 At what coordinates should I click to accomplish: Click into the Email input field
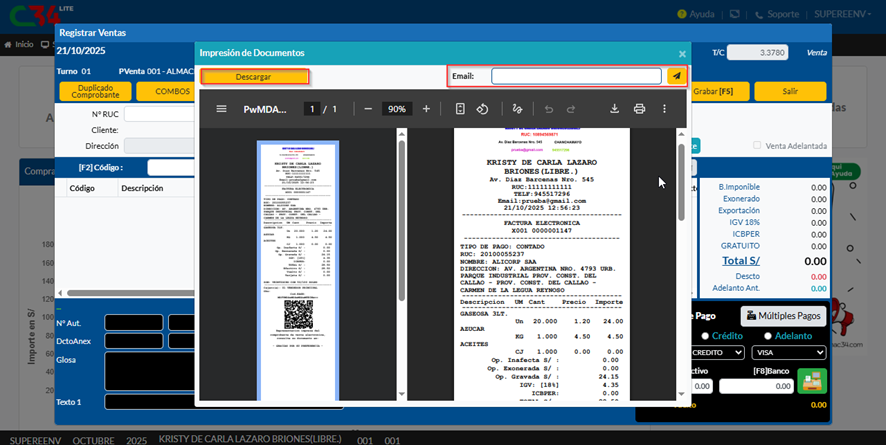(576, 76)
